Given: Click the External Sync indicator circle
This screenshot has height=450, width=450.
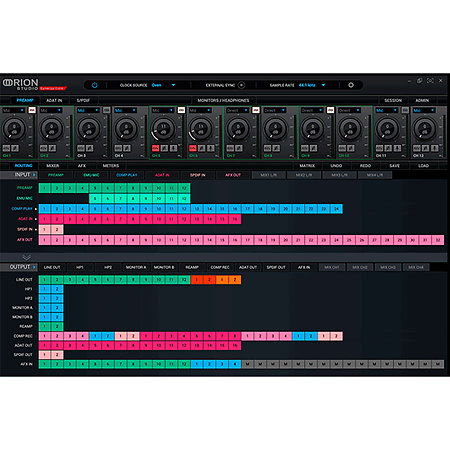Looking at the screenshot, I should point(241,85).
